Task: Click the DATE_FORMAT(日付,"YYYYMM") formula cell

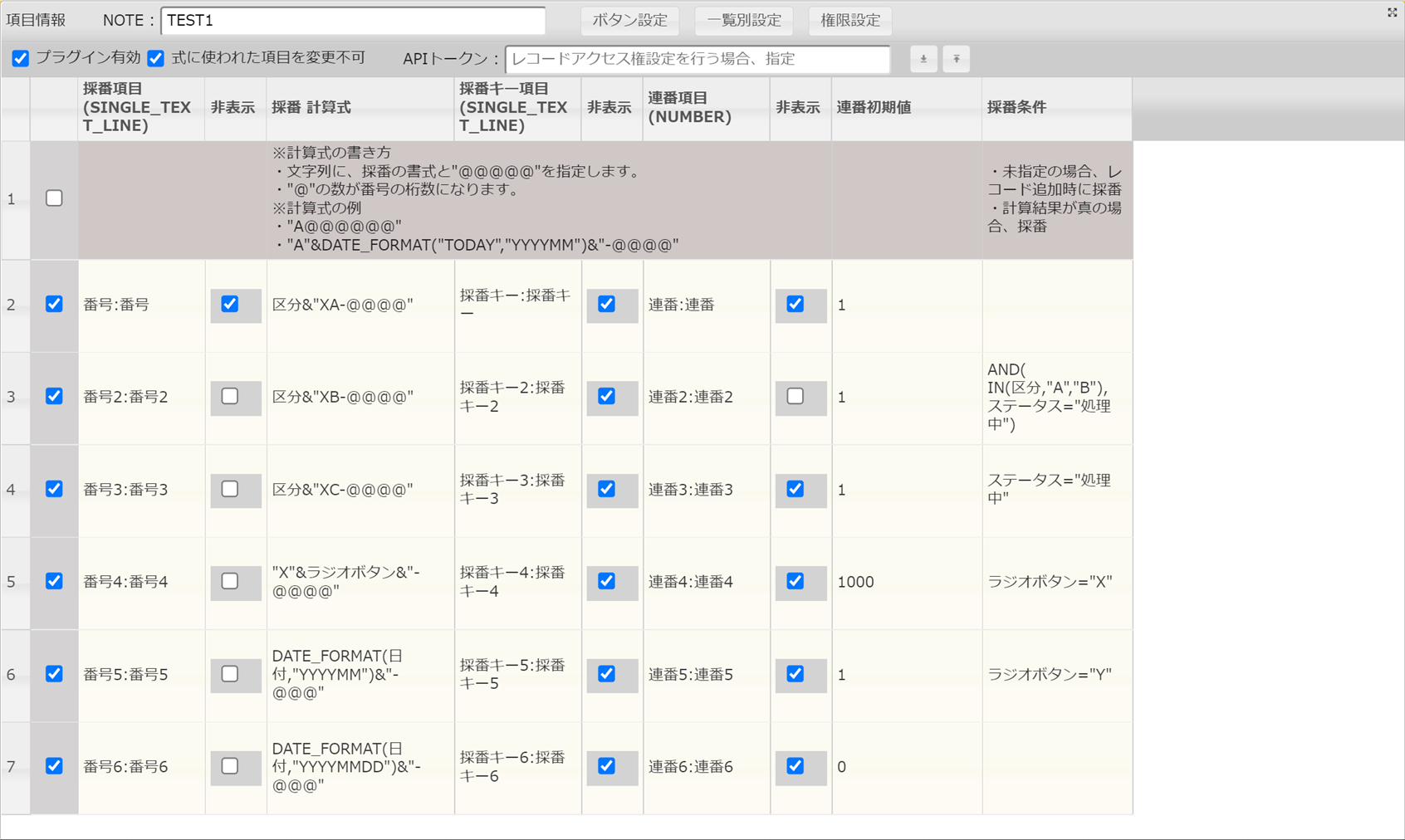Action: [x=360, y=676]
